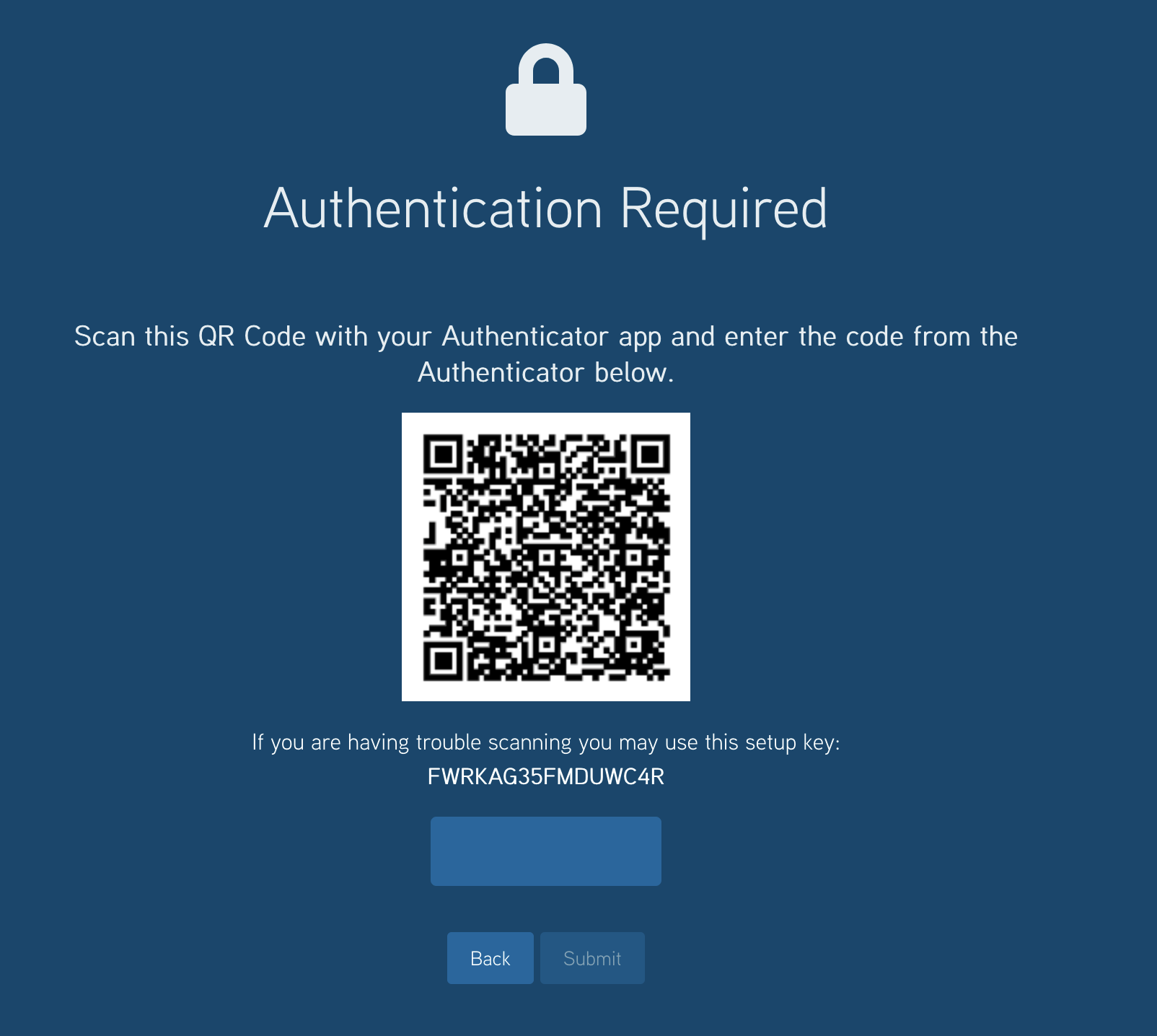The width and height of the screenshot is (1157, 1036).
Task: Click the word "Required" in the heading
Action: (x=723, y=210)
